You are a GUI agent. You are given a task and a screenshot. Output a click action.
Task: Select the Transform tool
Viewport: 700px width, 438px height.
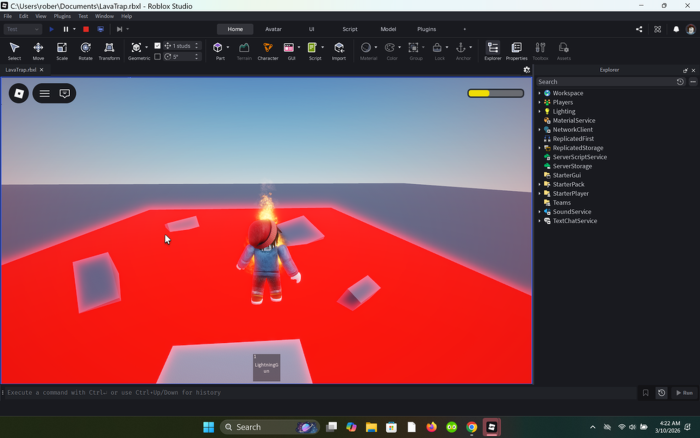click(109, 51)
